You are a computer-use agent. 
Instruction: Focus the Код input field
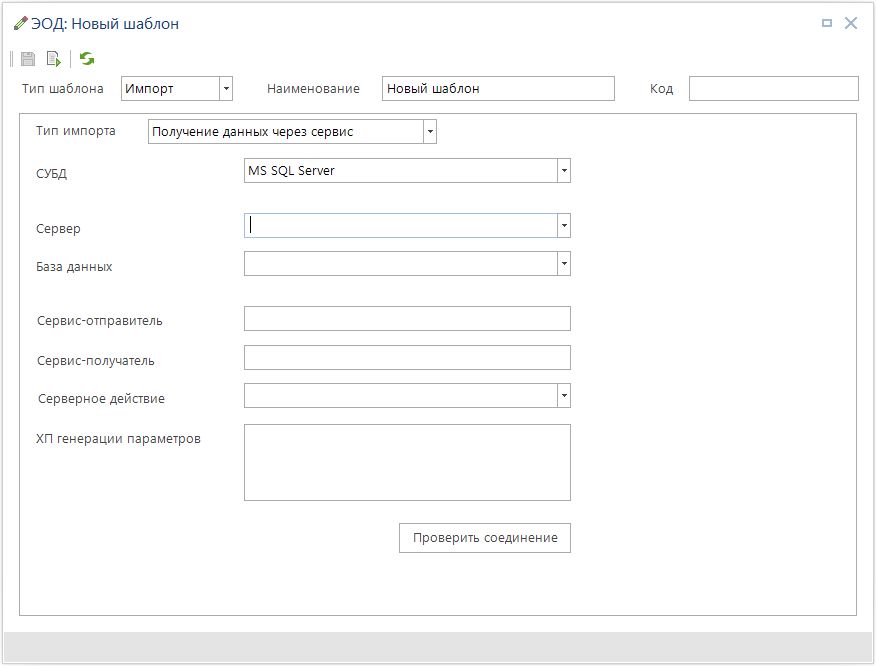click(x=773, y=89)
